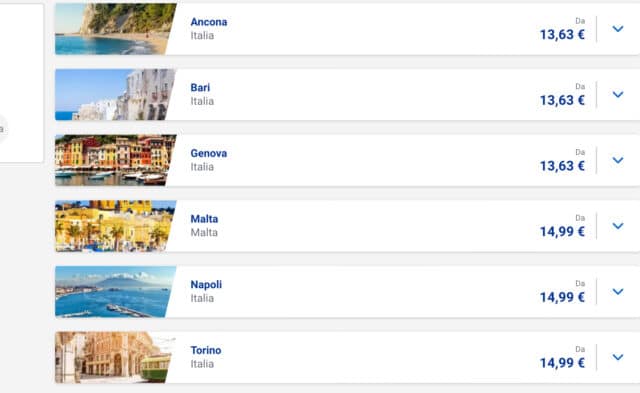Choose the Ancona 13,63 € fare

pyautogui.click(x=562, y=35)
